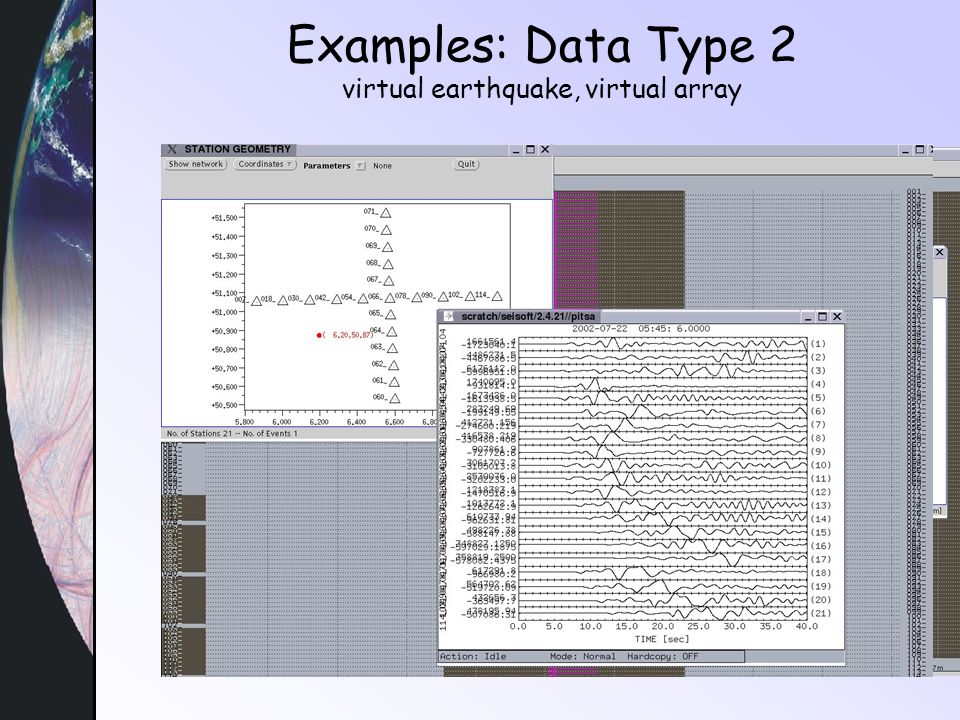Select station triangle 069

point(387,247)
